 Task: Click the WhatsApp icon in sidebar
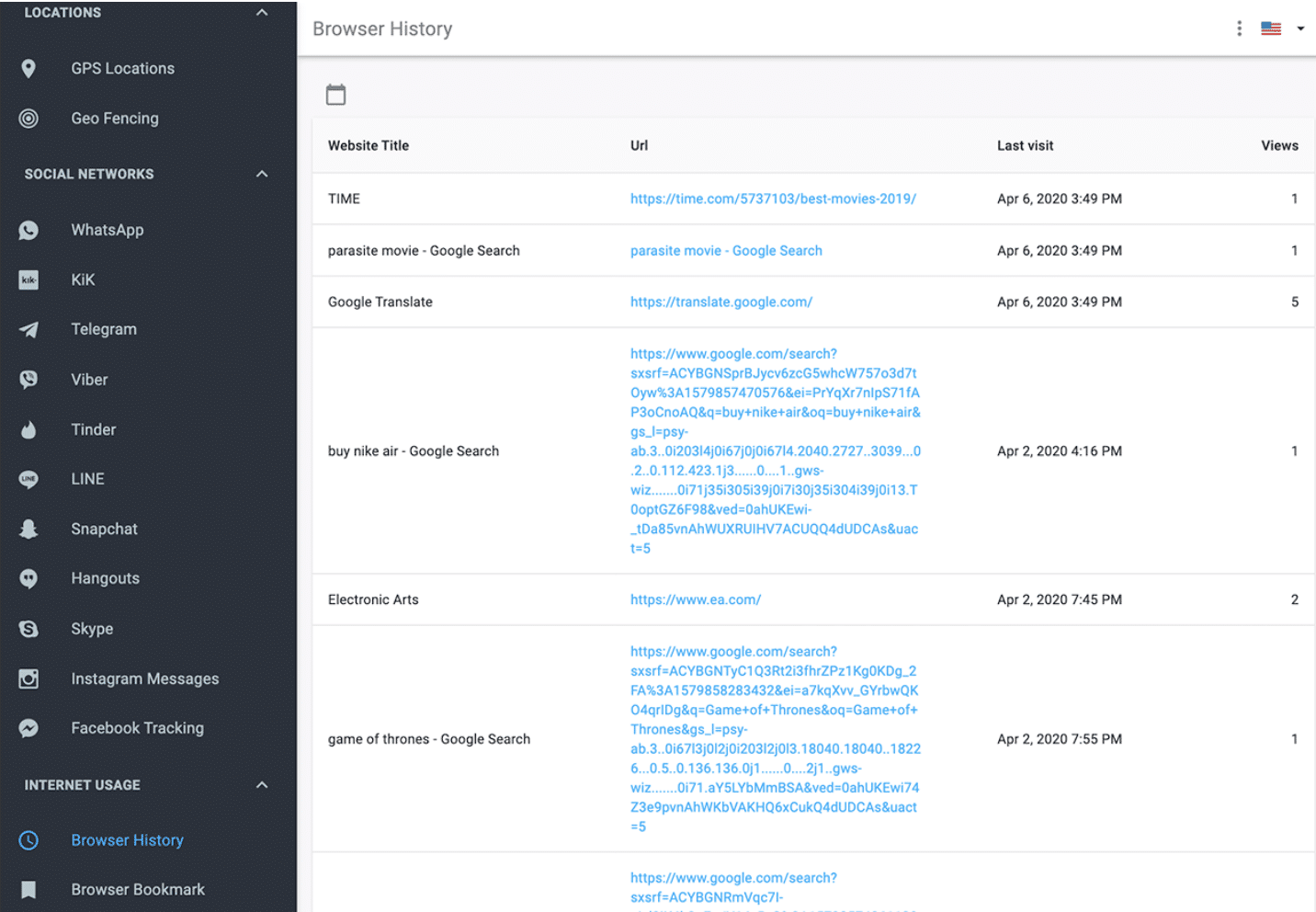tap(28, 230)
